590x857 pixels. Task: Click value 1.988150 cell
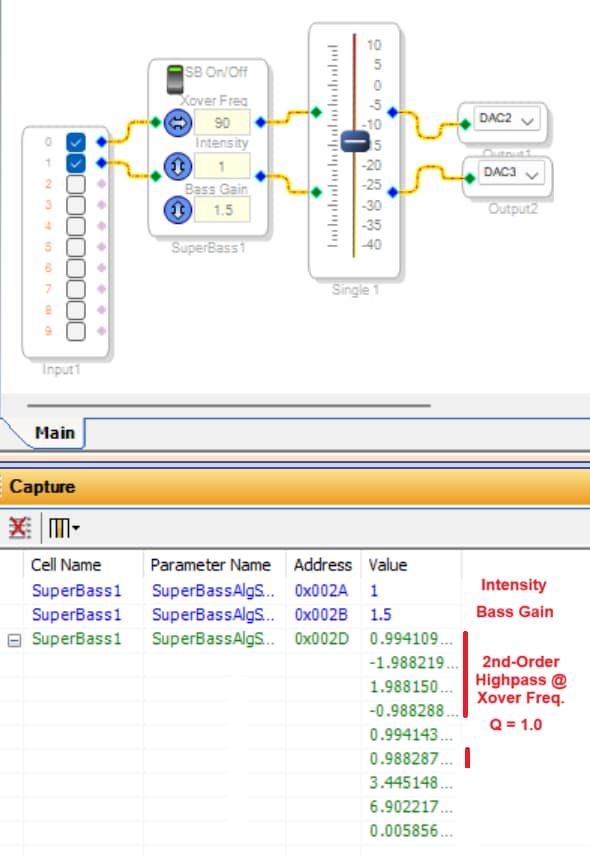(x=411, y=686)
